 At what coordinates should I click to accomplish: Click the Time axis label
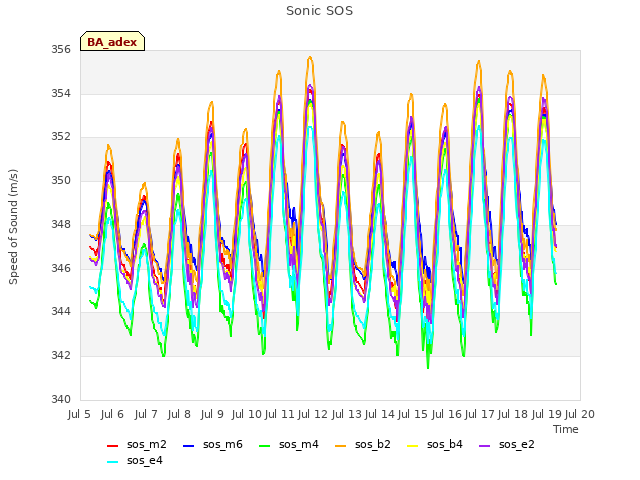tap(566, 429)
